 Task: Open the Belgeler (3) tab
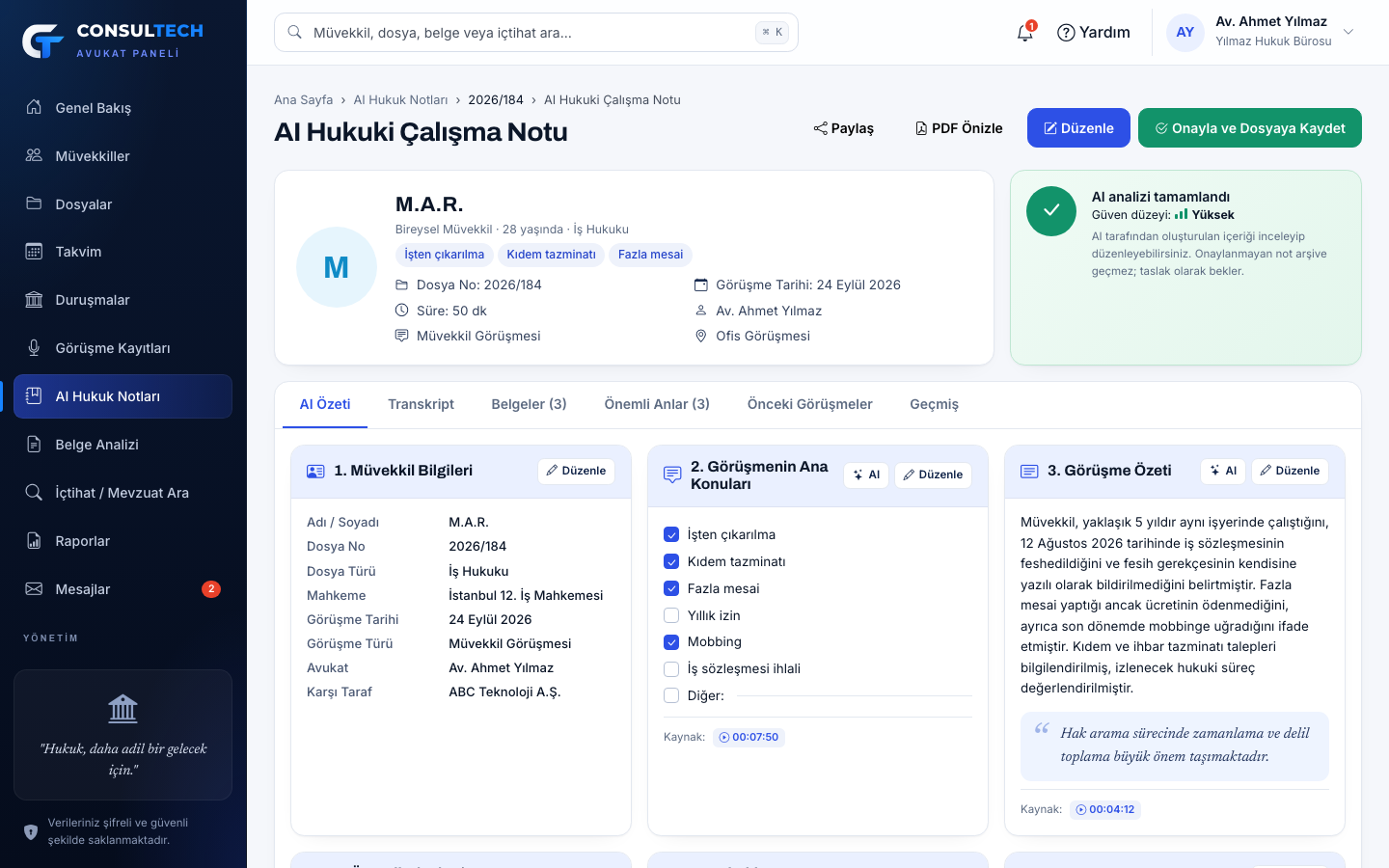(529, 404)
